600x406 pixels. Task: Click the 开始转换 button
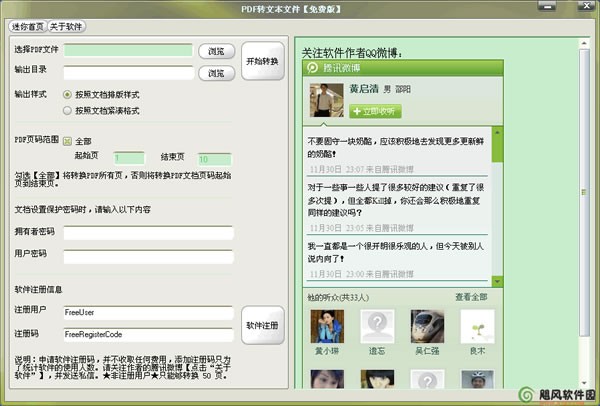pyautogui.click(x=262, y=61)
